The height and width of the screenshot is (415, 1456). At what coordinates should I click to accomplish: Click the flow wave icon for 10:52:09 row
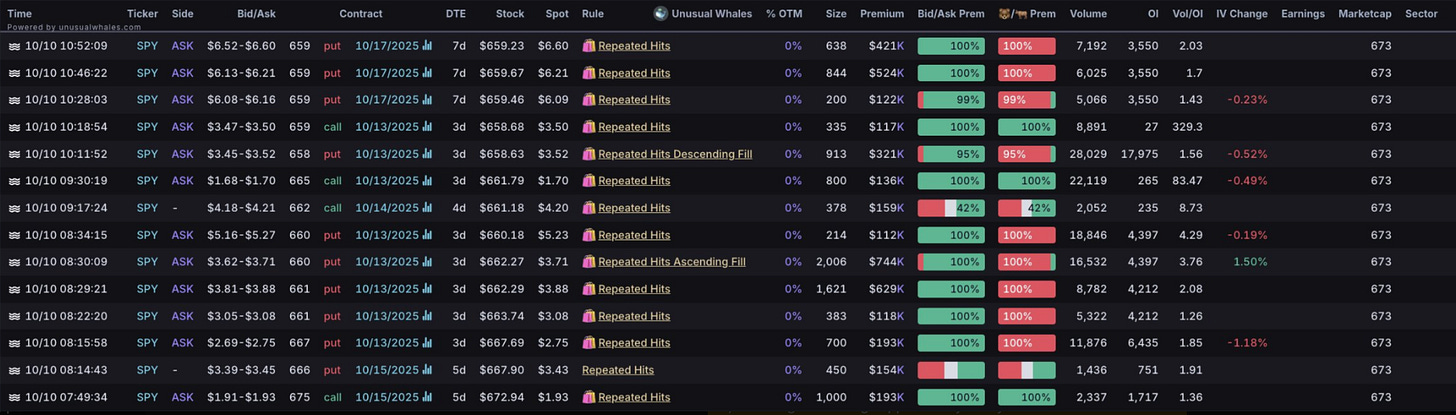click(15, 46)
